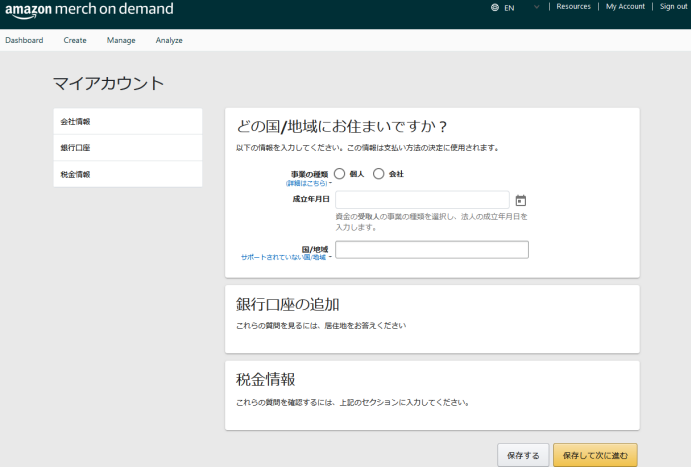
Task: Expand the EN language dropdown arrow
Action: point(537,7)
